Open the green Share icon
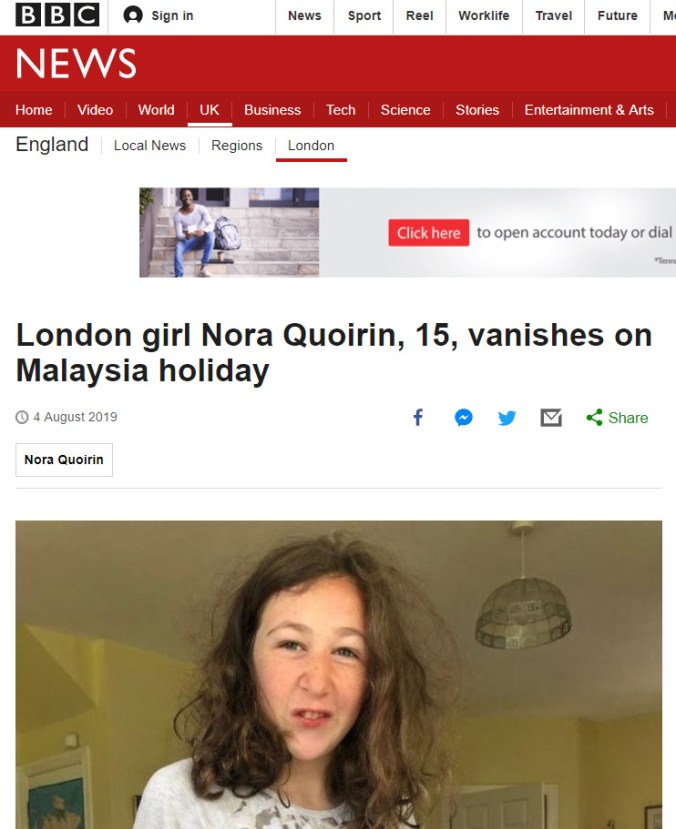This screenshot has width=676, height=829. tap(594, 418)
